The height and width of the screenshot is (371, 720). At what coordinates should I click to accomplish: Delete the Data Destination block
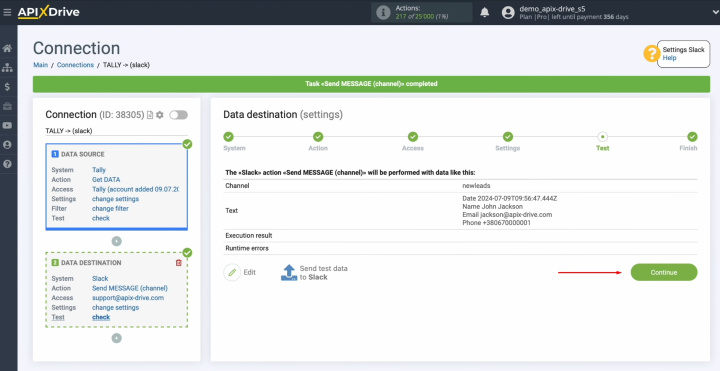[x=179, y=263]
